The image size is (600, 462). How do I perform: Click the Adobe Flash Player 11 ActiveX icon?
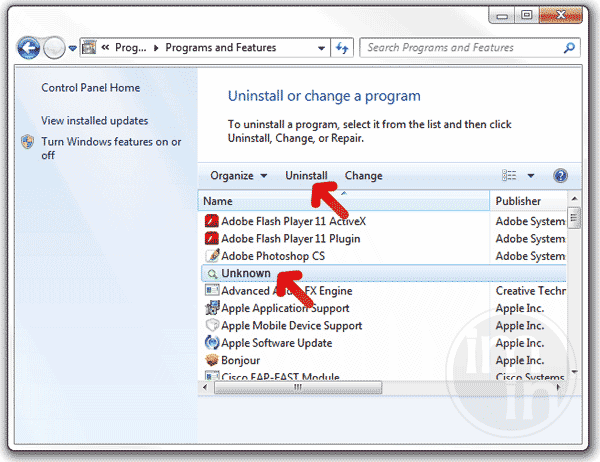coord(211,221)
